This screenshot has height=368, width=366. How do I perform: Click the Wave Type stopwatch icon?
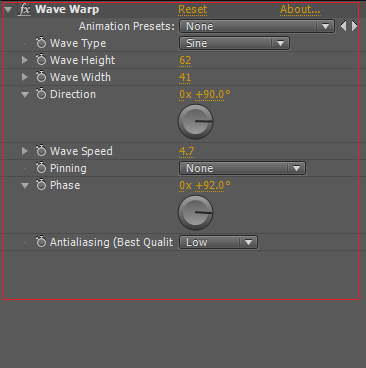[41, 43]
